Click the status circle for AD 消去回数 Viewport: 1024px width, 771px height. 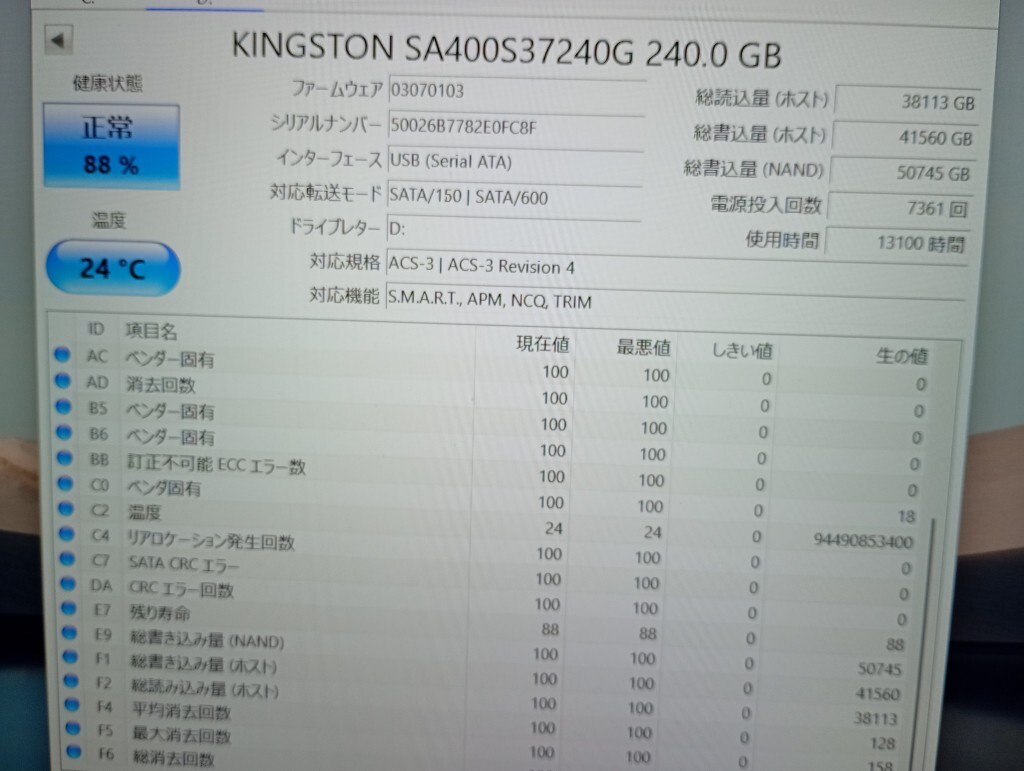(63, 380)
